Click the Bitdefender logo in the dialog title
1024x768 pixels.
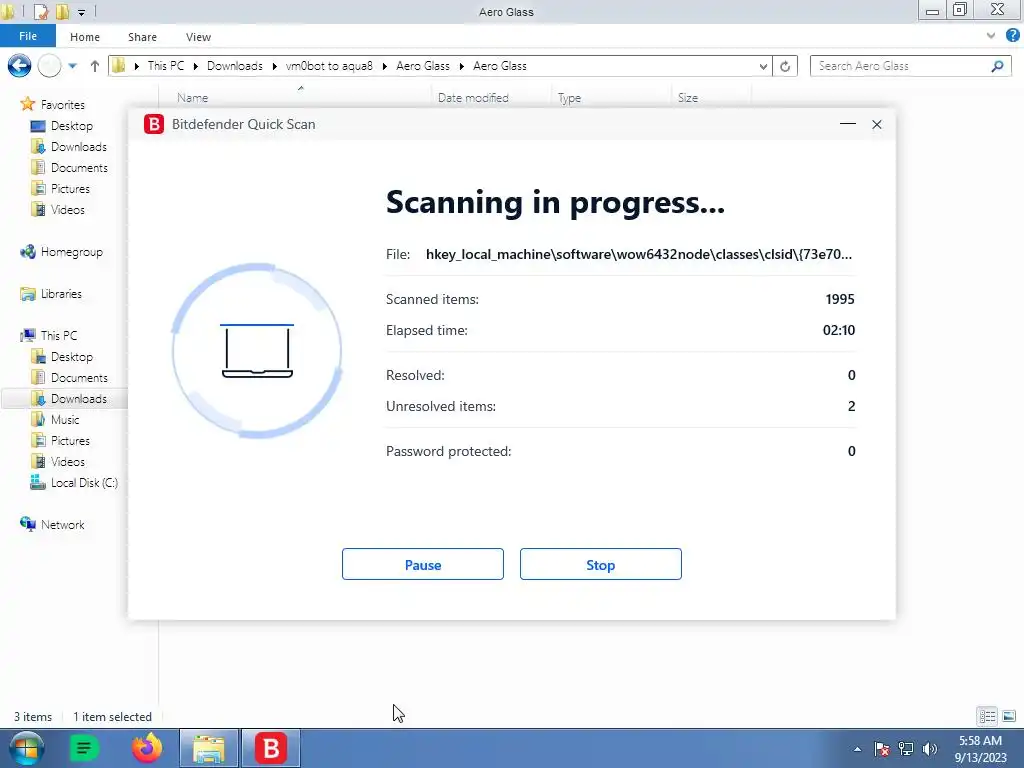point(154,124)
